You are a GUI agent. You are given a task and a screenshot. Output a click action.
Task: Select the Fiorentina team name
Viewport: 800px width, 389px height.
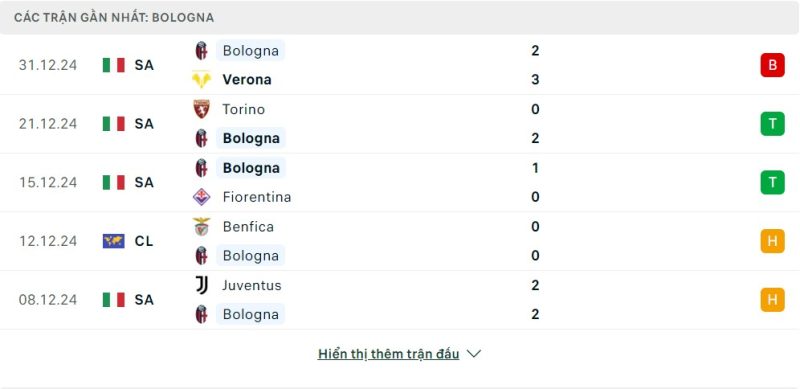coord(257,197)
